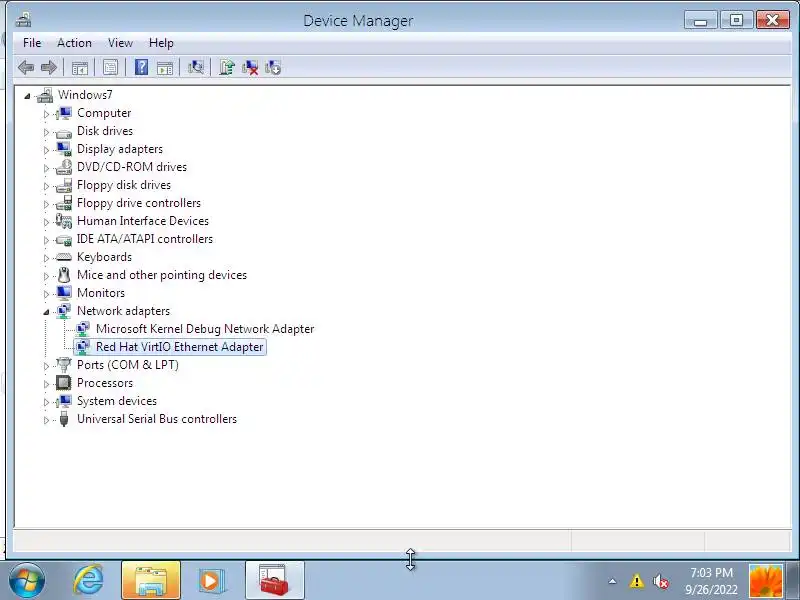The width and height of the screenshot is (800, 600).
Task: Select the Floppy drive controllers row
Action: (139, 203)
